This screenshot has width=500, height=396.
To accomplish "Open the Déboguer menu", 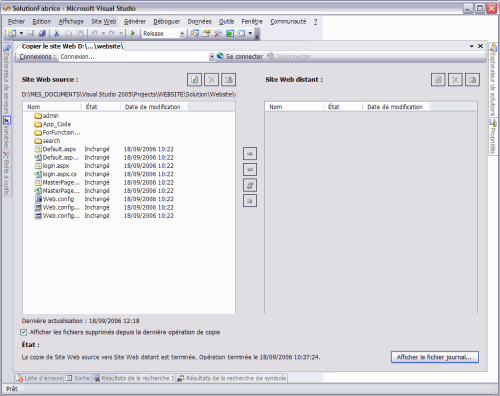I will (167, 22).
